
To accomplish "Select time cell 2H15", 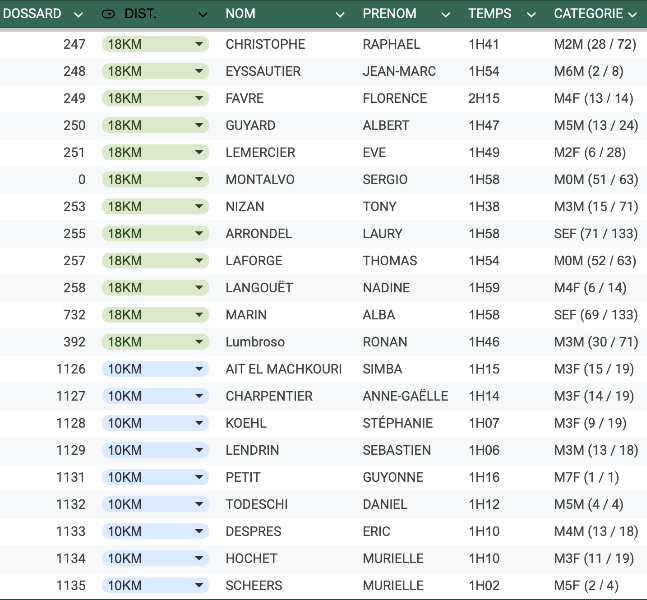I will (484, 98).
